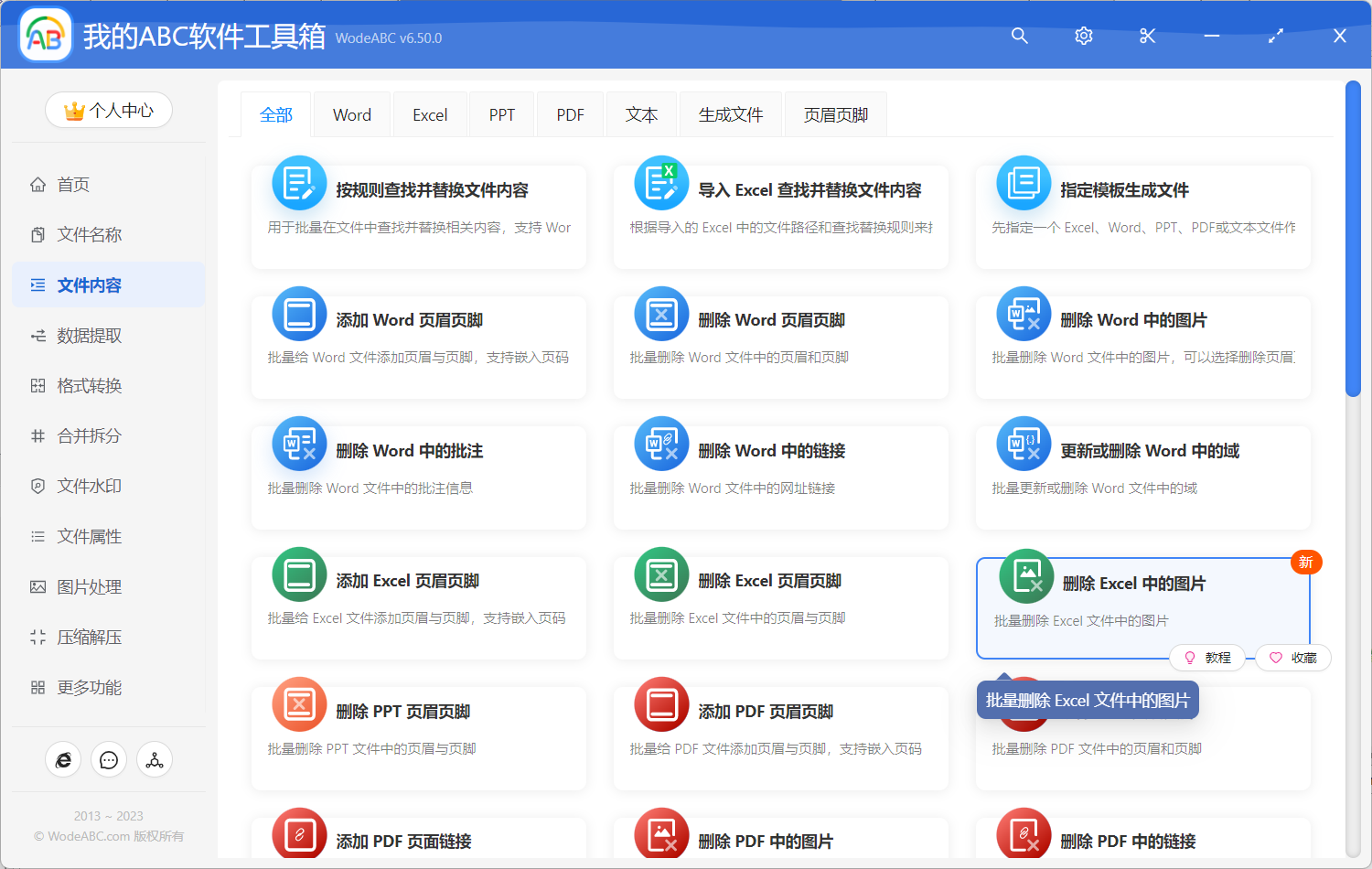Click 教程 for 删除 Excel 中的图片

point(1207,657)
